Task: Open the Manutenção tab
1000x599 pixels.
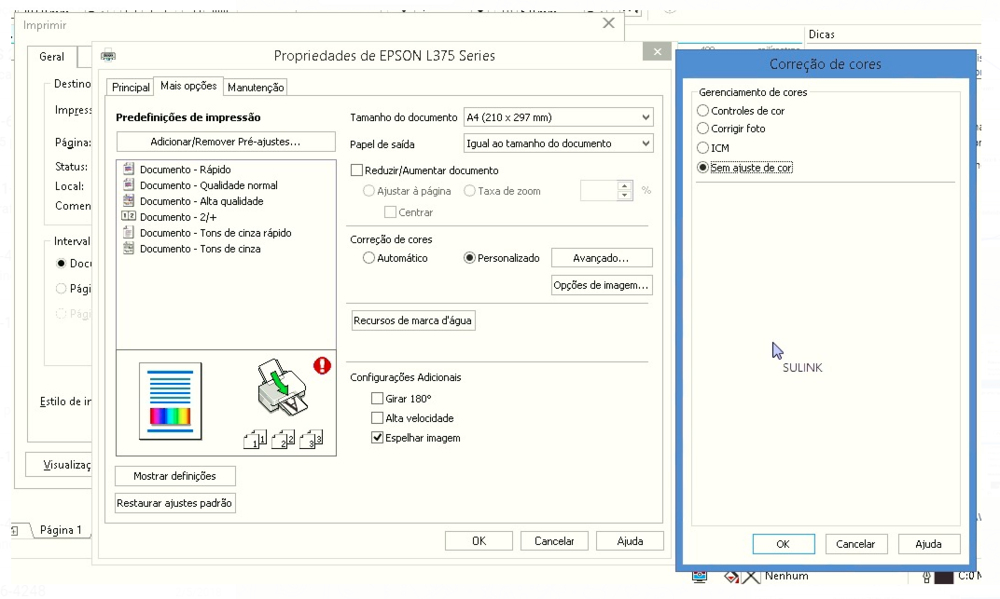Action: coord(256,87)
